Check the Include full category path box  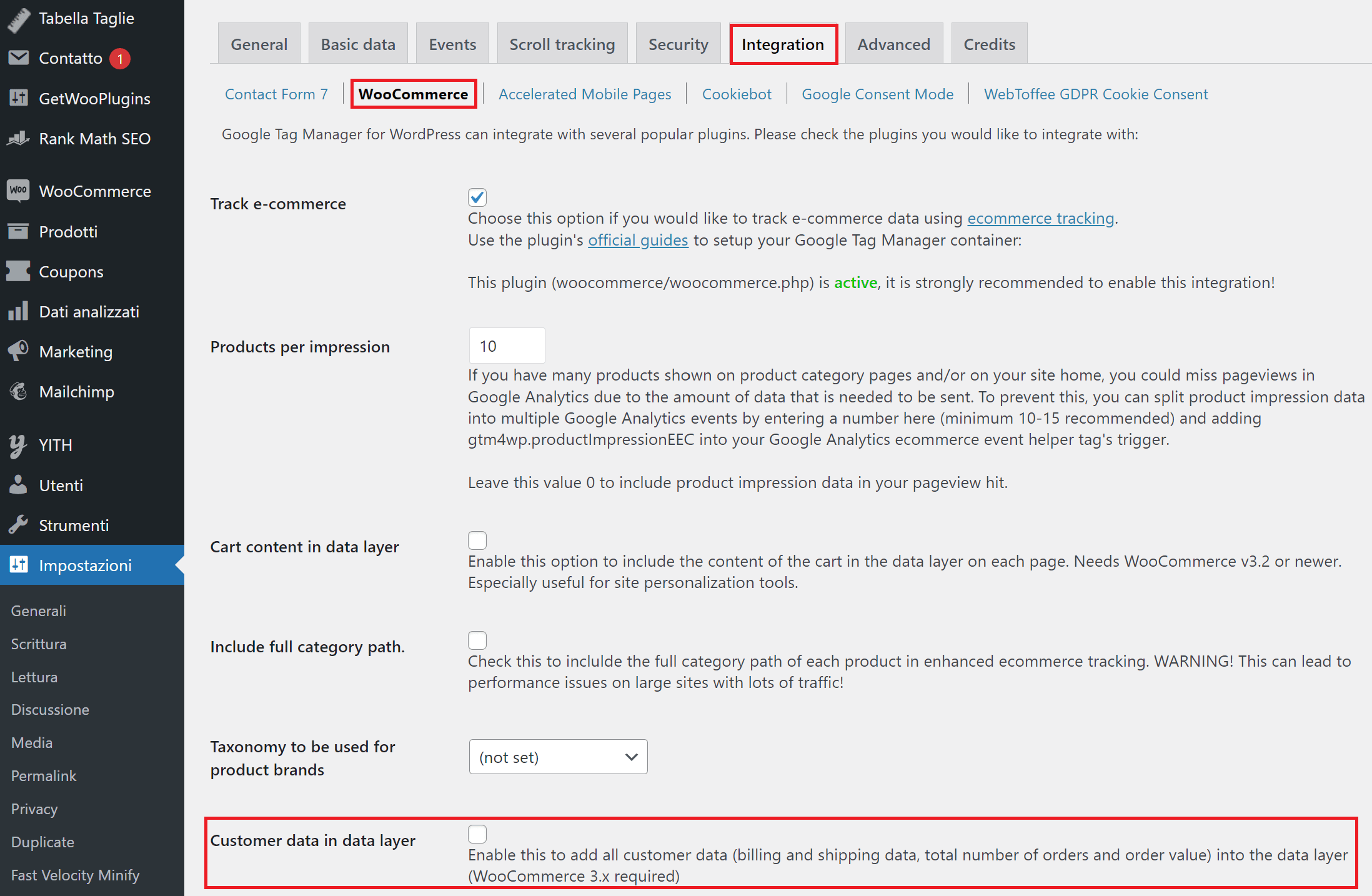[x=477, y=640]
